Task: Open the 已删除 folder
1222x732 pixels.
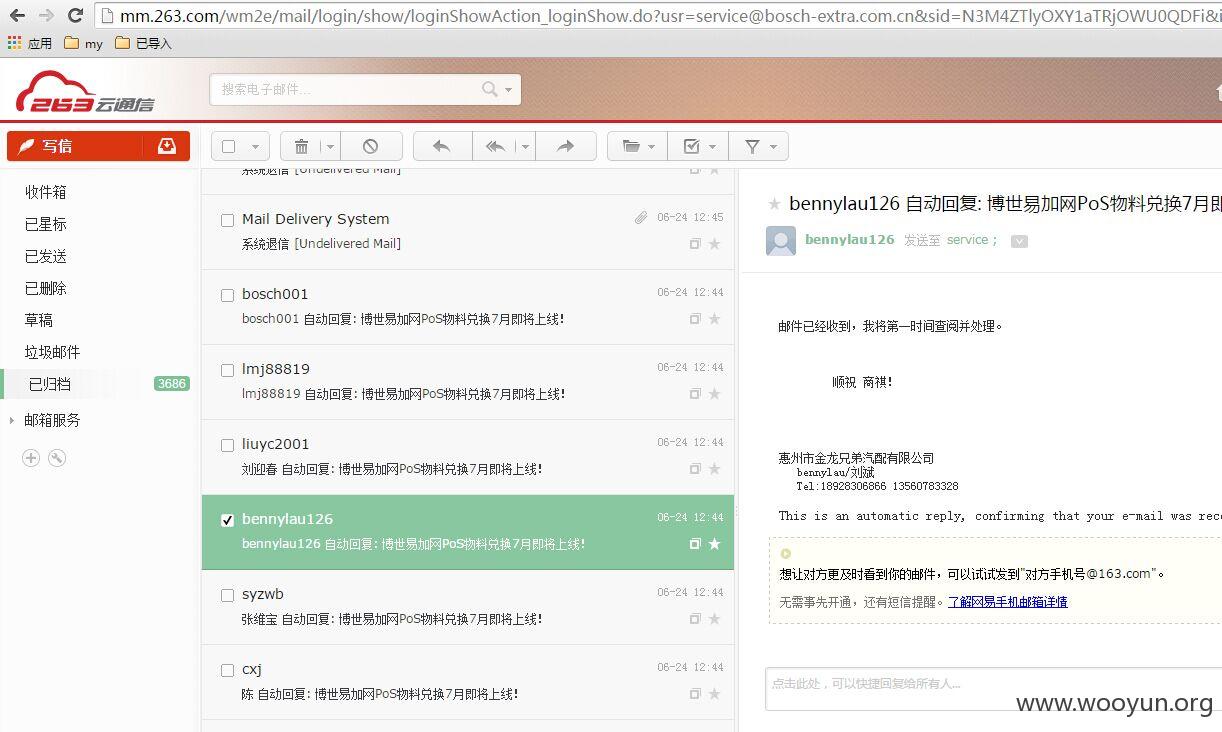Action: [46, 288]
